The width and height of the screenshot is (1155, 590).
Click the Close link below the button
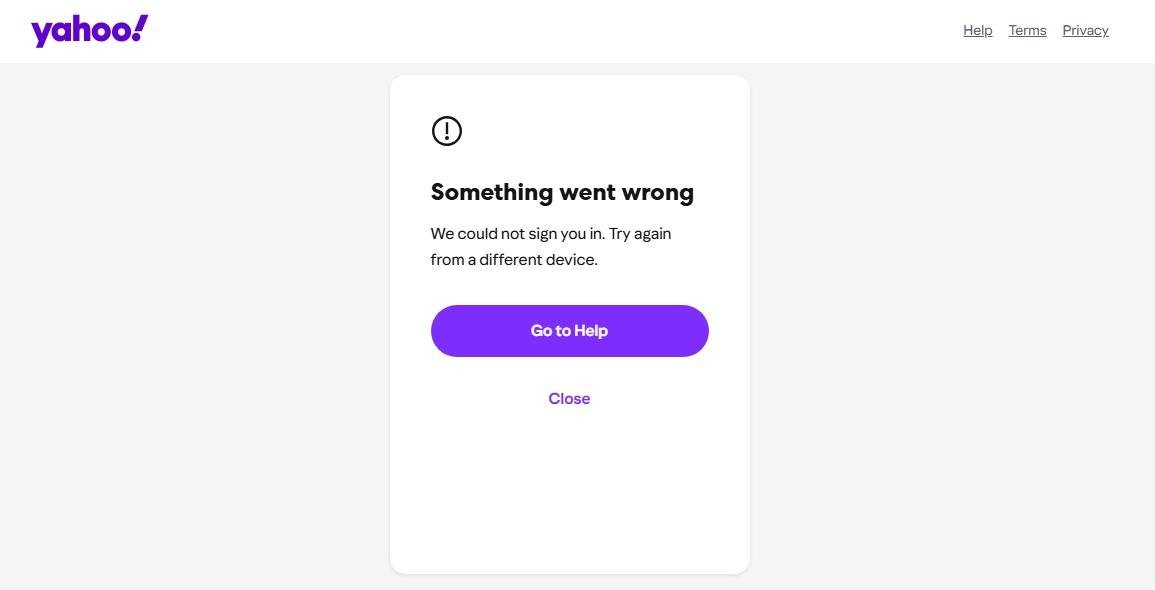569,399
